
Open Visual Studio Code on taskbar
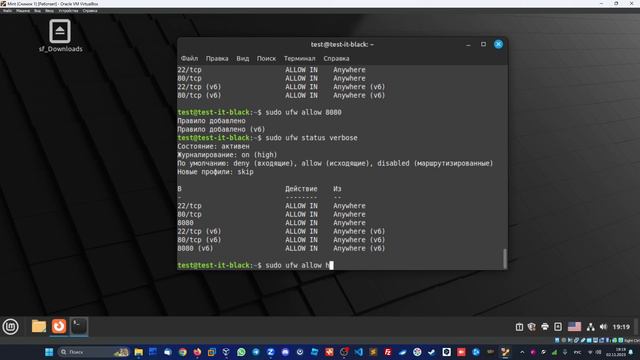(x=358, y=352)
